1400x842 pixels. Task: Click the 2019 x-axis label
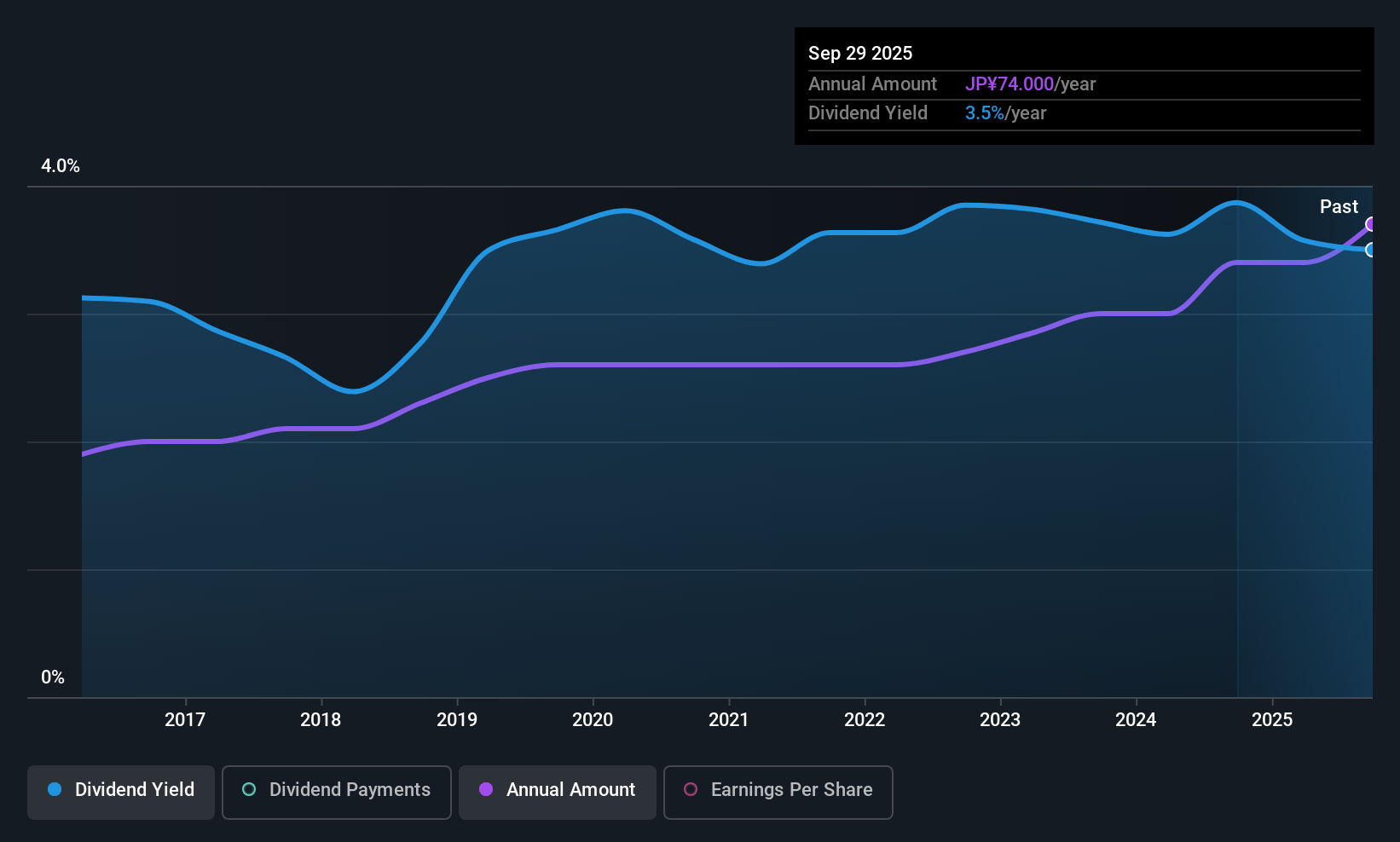click(457, 719)
